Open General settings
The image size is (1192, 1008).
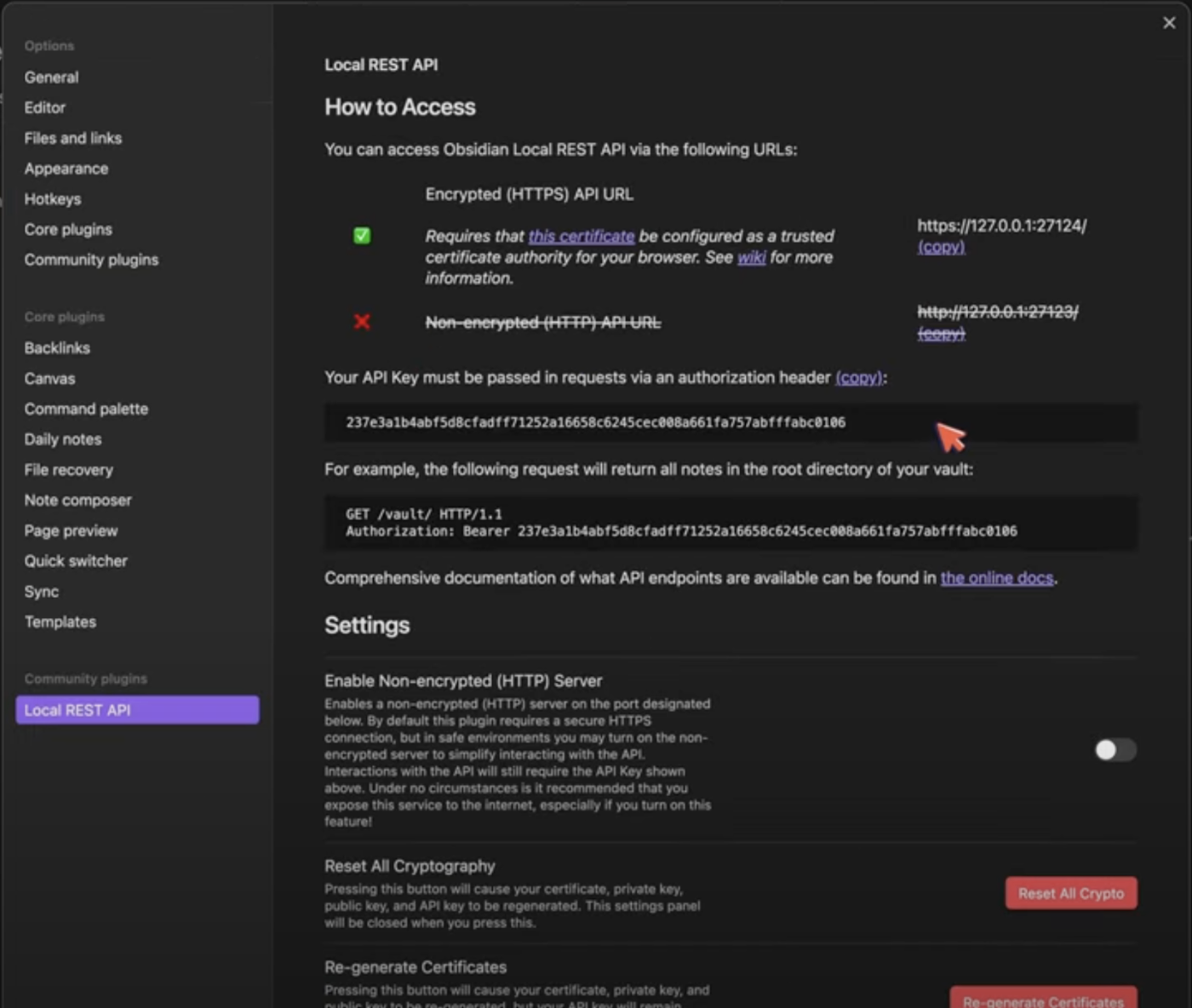click(x=51, y=77)
